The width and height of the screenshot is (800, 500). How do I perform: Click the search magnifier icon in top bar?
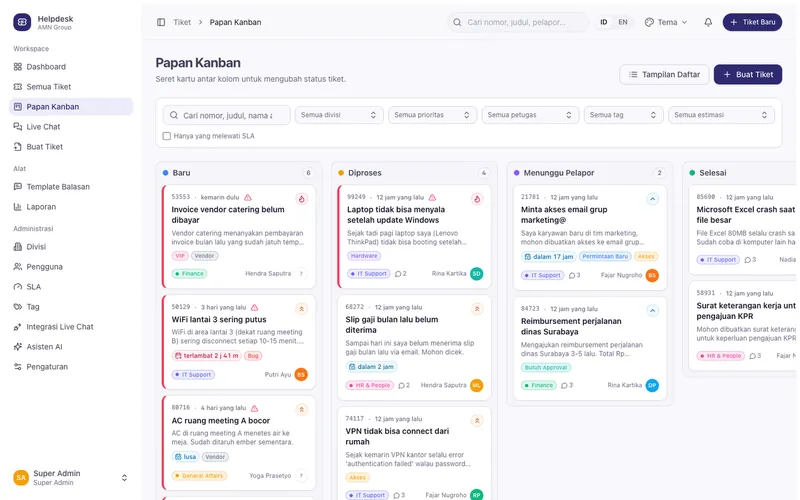click(x=457, y=22)
